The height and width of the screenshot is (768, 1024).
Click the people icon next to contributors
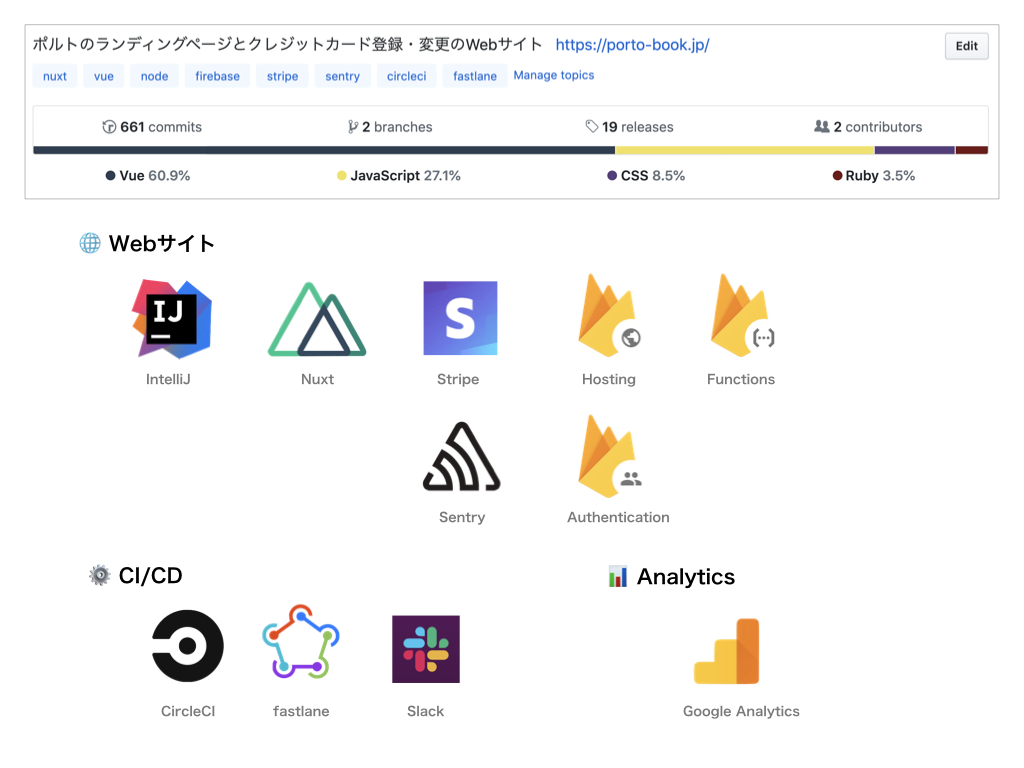[x=822, y=126]
